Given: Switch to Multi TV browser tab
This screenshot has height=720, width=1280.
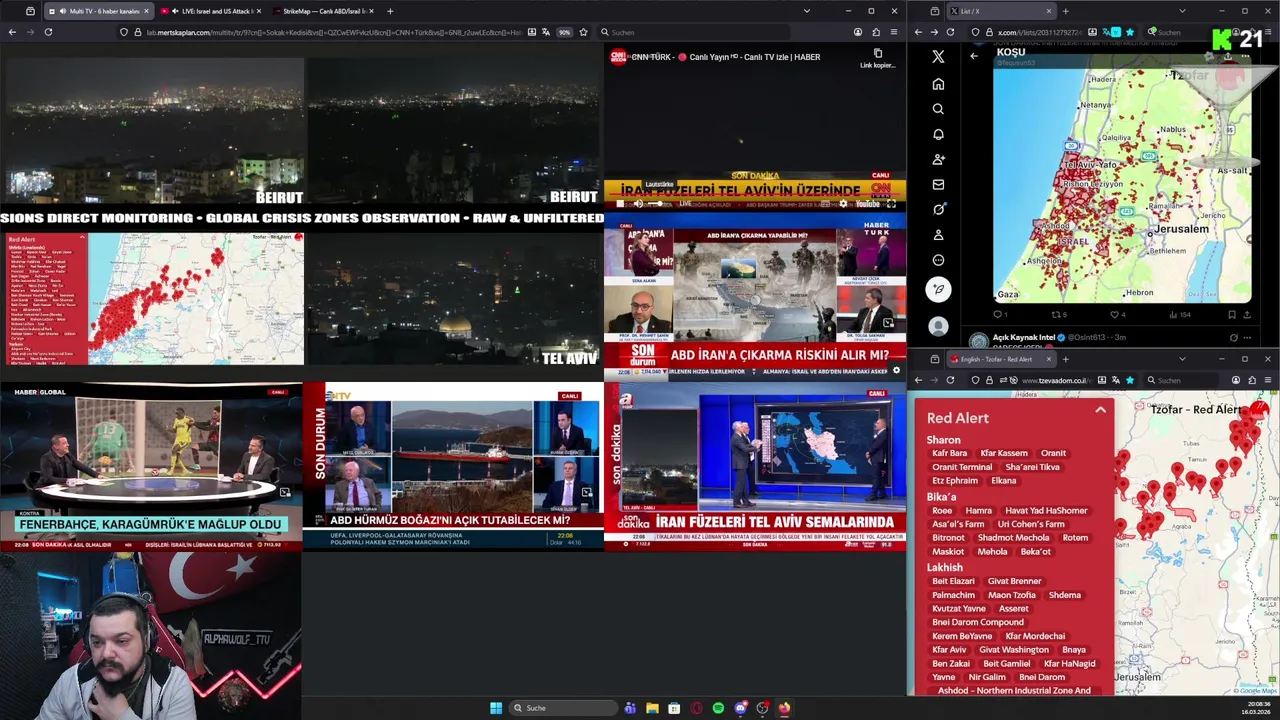Looking at the screenshot, I should point(98,11).
